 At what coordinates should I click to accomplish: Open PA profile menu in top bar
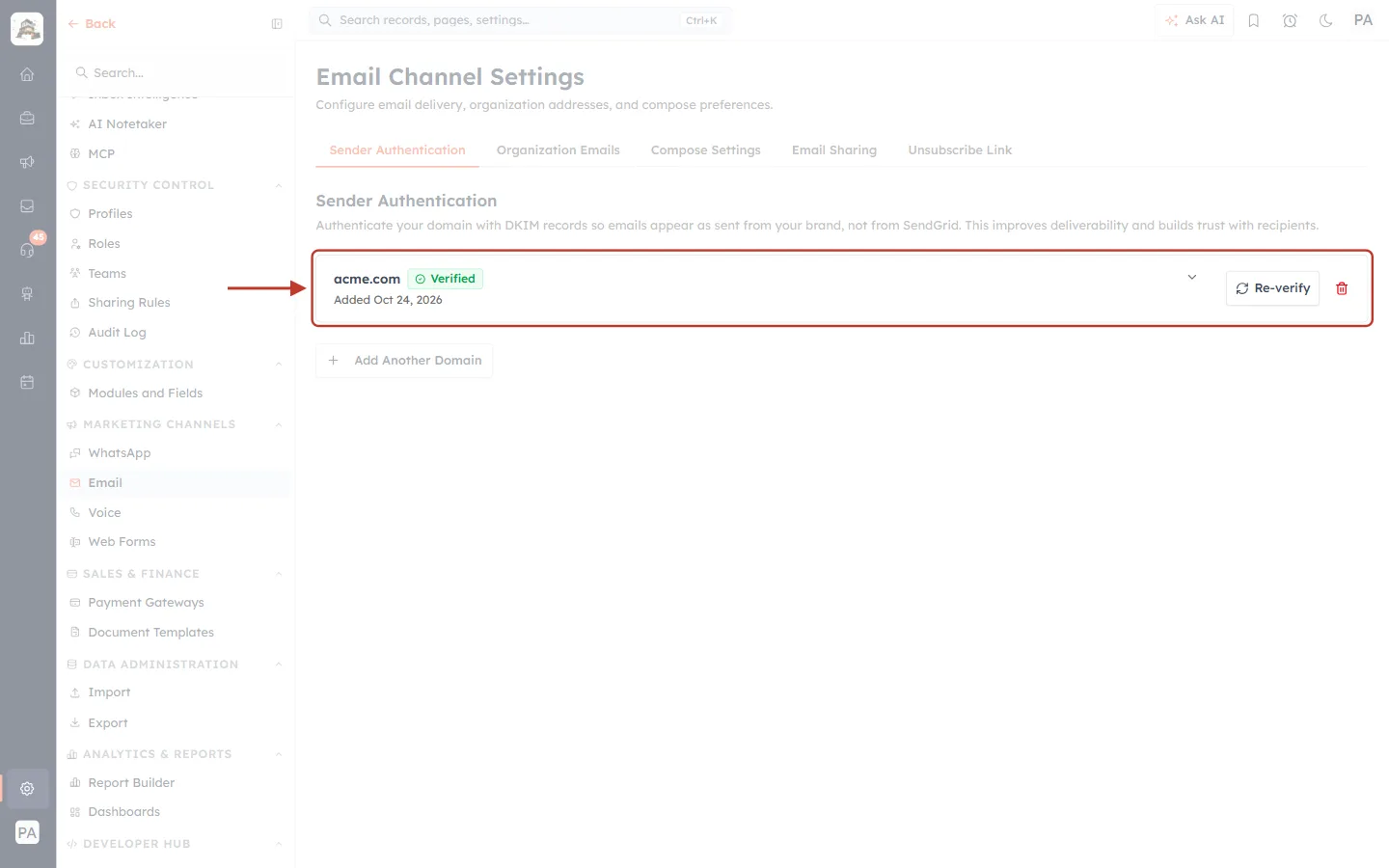coord(1363,20)
